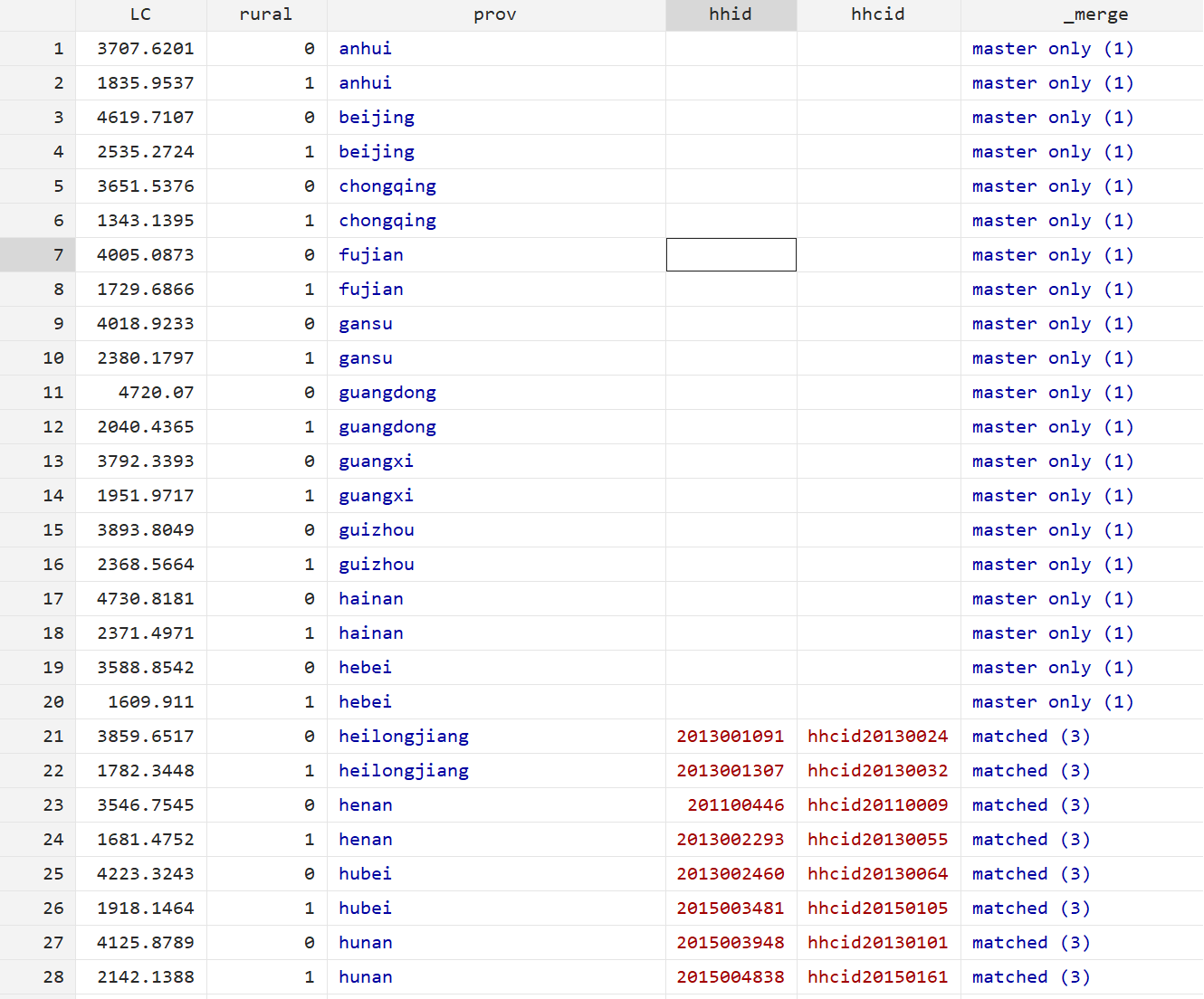Viewport: 1204px width, 999px height.
Task: Click hhid value 2013002460
Action: pos(731,874)
